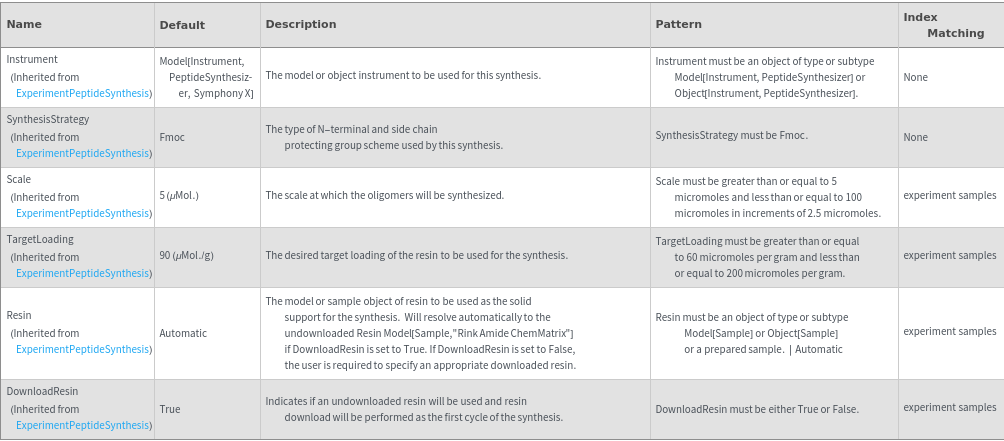The image size is (1004, 441).
Task: Click the Default column header
Action: 181,24
